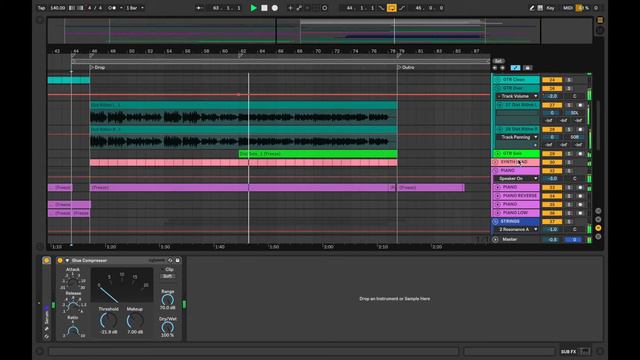Select the pink SYNTH LEAD clip
This screenshot has height=360, width=640.
pyautogui.click(x=243, y=162)
